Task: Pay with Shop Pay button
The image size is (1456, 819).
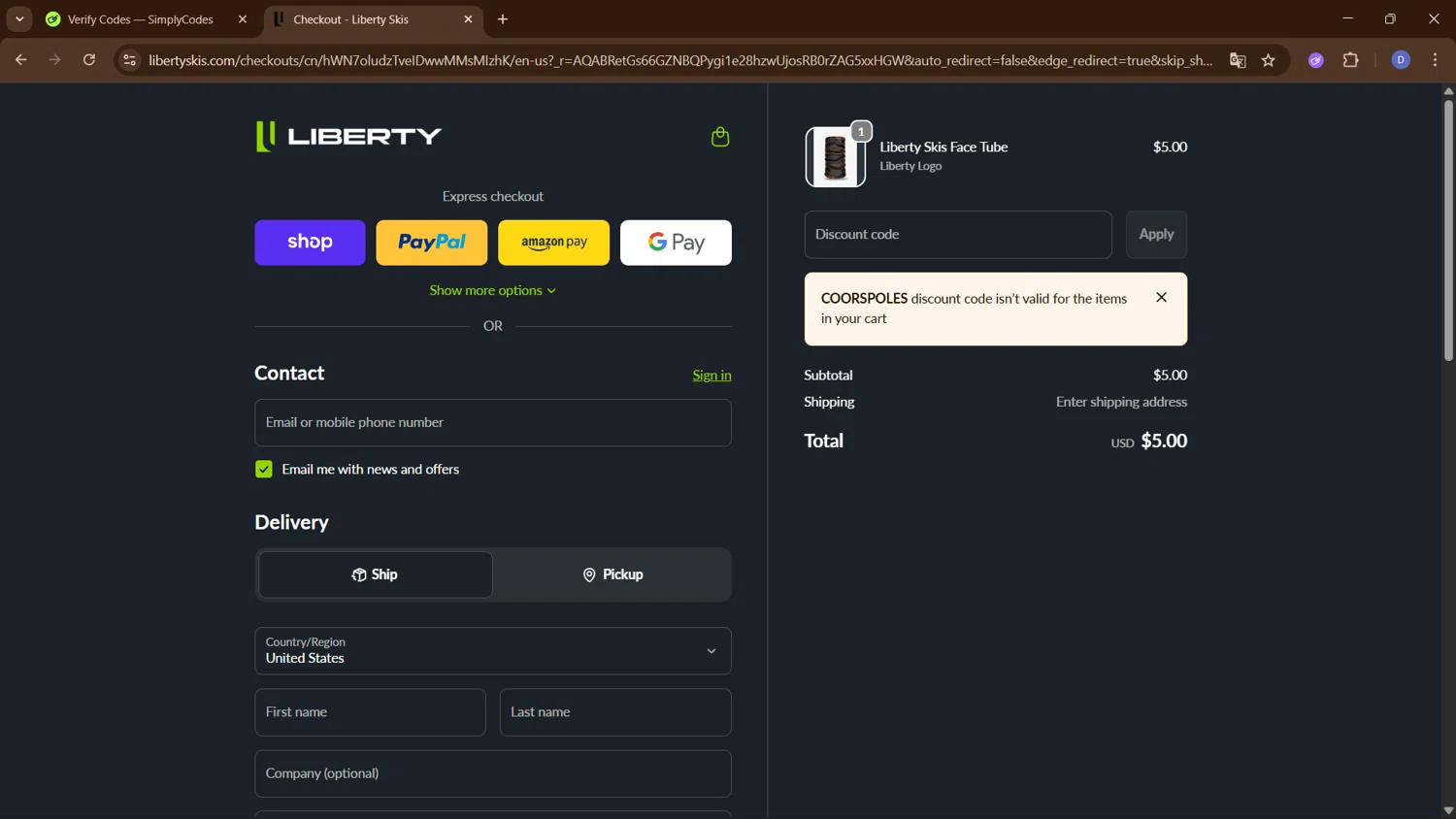Action: 310,243
